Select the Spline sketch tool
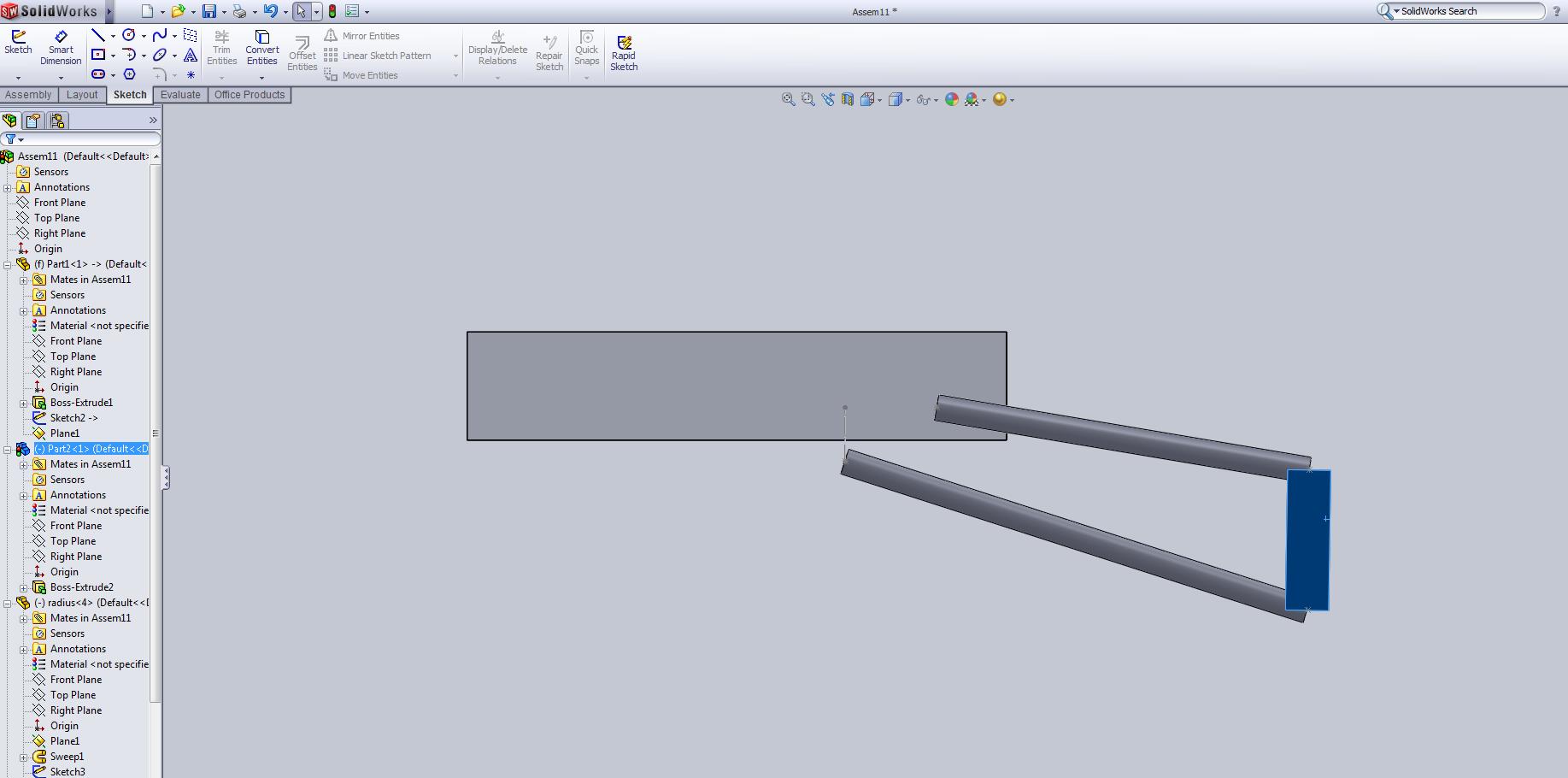 159,35
